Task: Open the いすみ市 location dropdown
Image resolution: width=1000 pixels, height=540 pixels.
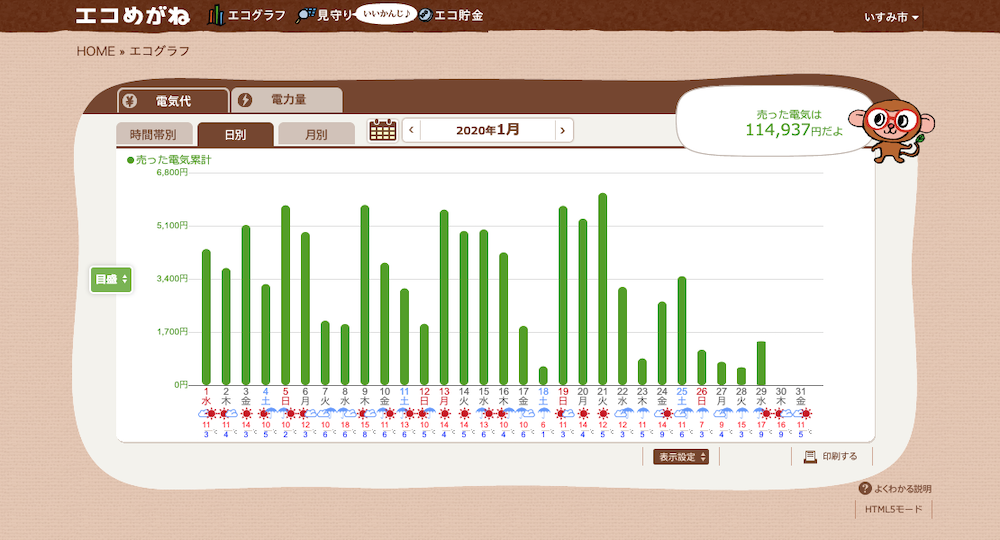Action: (x=891, y=17)
